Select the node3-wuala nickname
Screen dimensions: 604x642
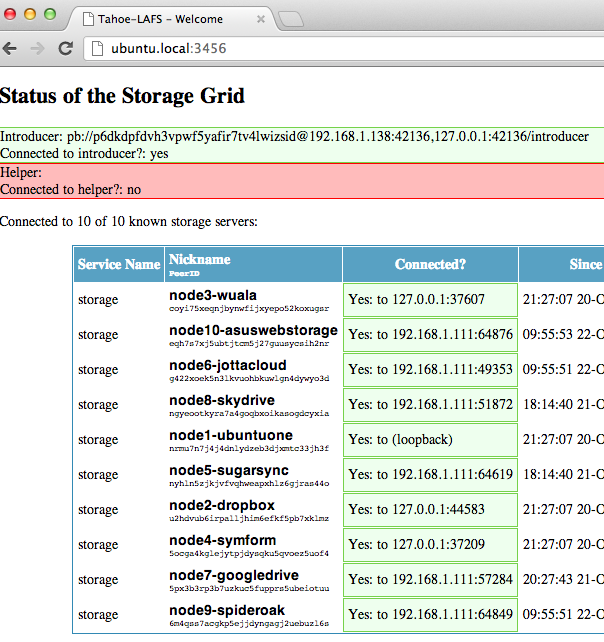[x=213, y=295]
